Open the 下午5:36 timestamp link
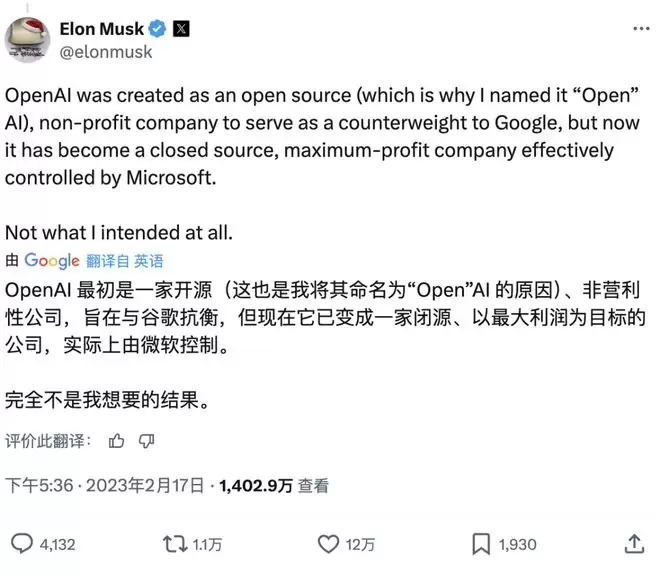This screenshot has height=575, width=660. click(38, 486)
